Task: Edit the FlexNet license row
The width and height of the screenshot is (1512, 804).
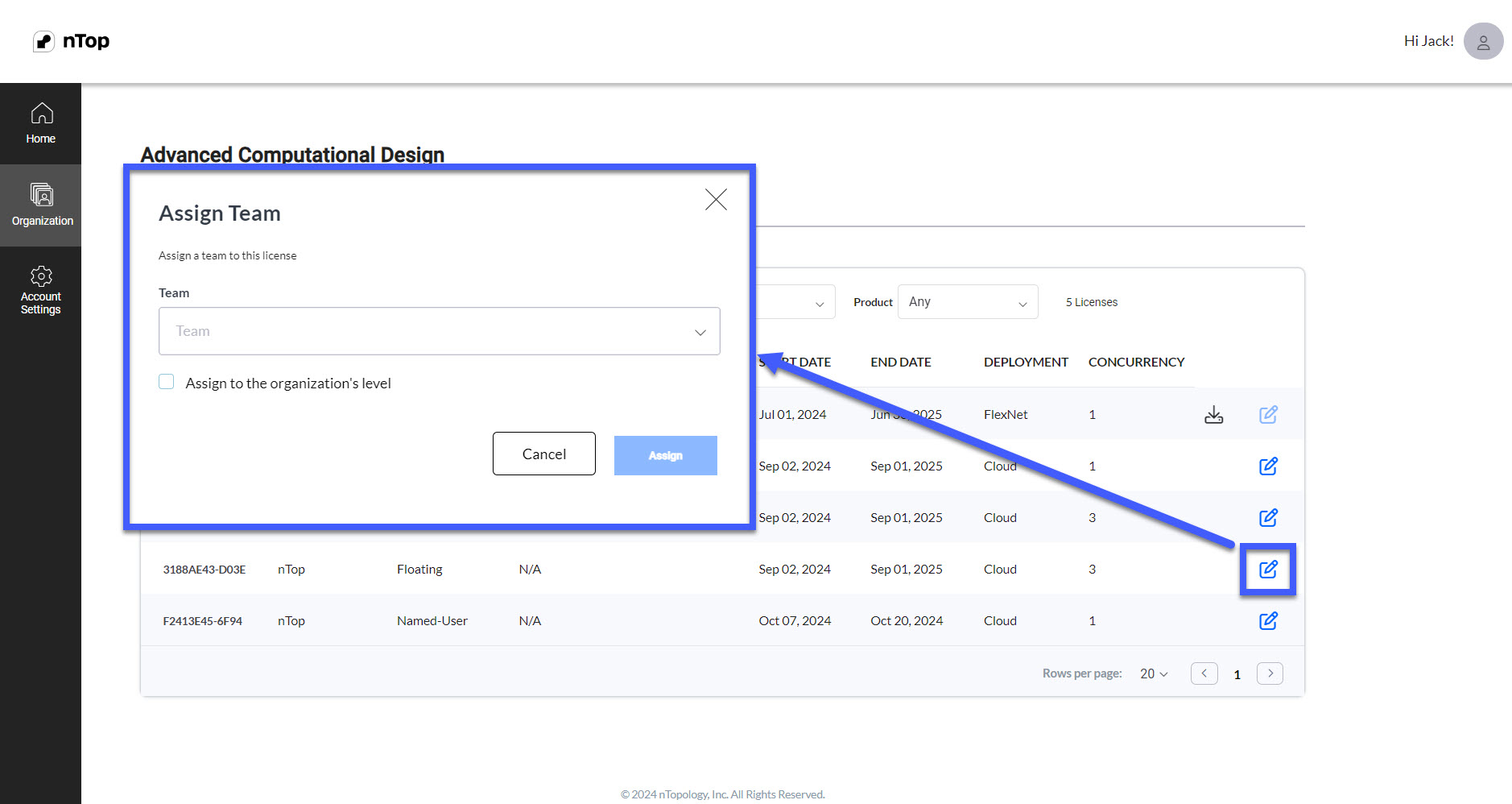Action: point(1268,414)
